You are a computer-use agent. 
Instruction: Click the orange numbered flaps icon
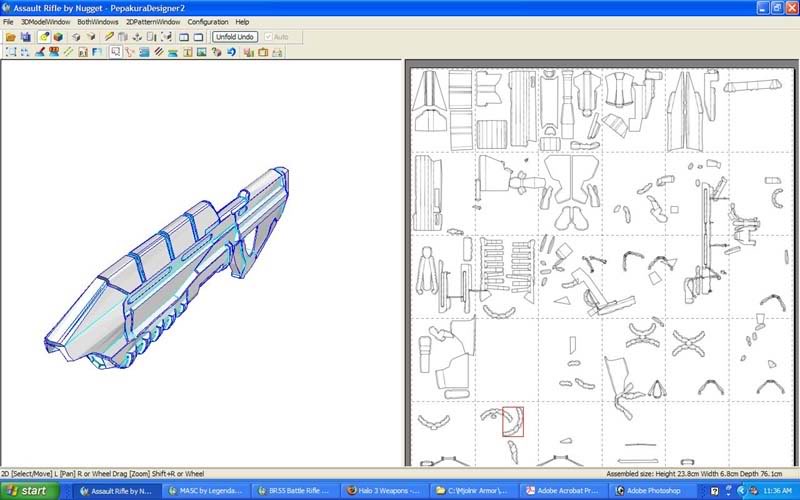[54, 52]
